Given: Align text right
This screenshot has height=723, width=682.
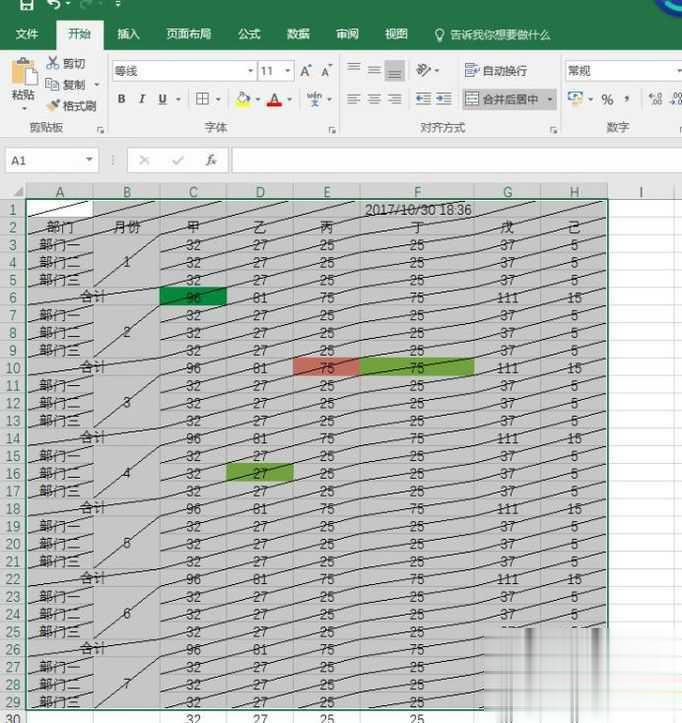Looking at the screenshot, I should pyautogui.click(x=394, y=99).
